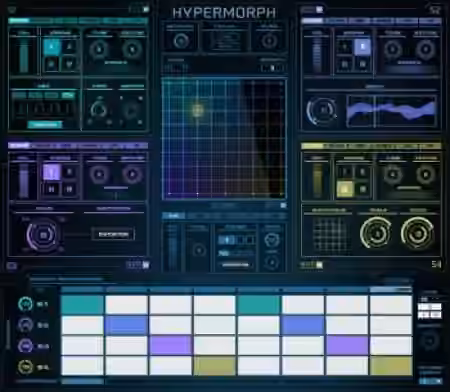Screen dimensions: 450x392
Task: Click the white button in the center bottom section
Action: (235, 265)
